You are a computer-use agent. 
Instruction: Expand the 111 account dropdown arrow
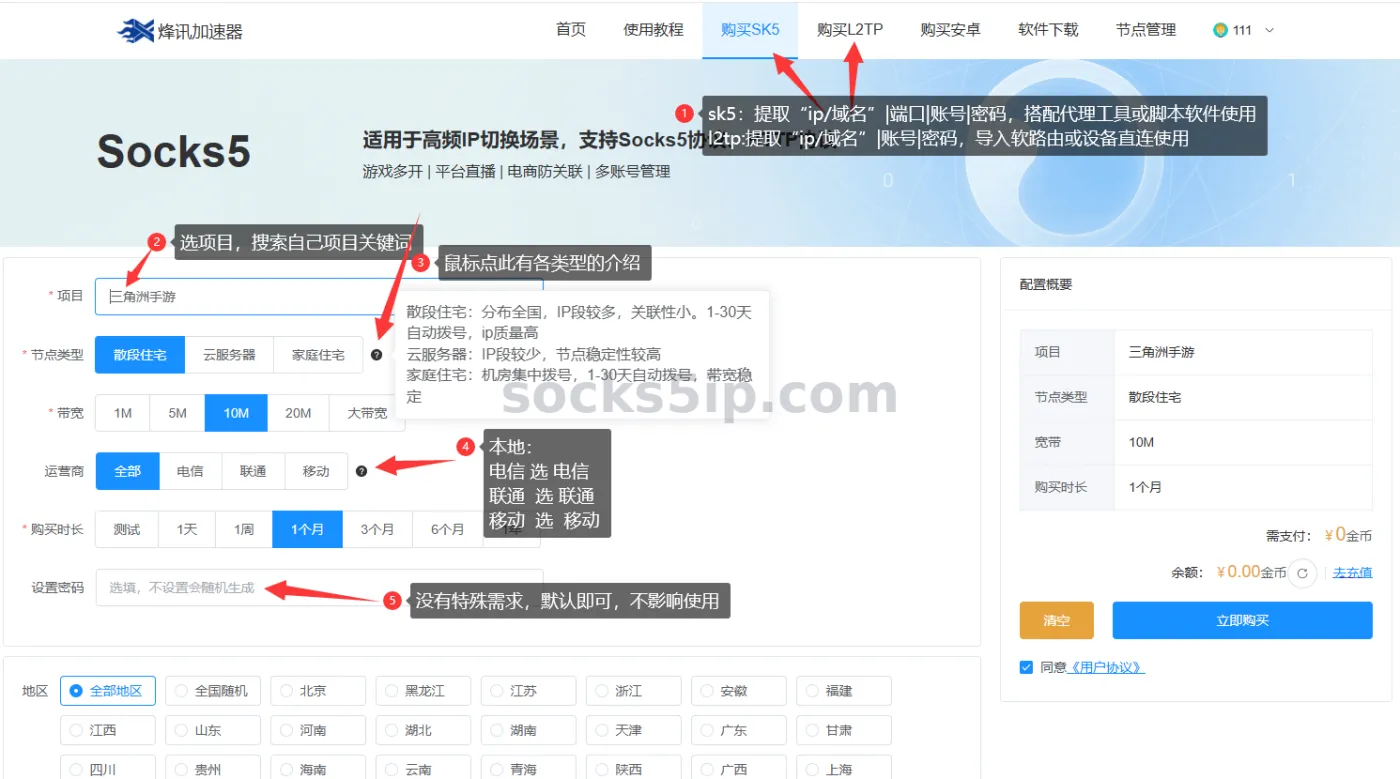[x=1270, y=30]
